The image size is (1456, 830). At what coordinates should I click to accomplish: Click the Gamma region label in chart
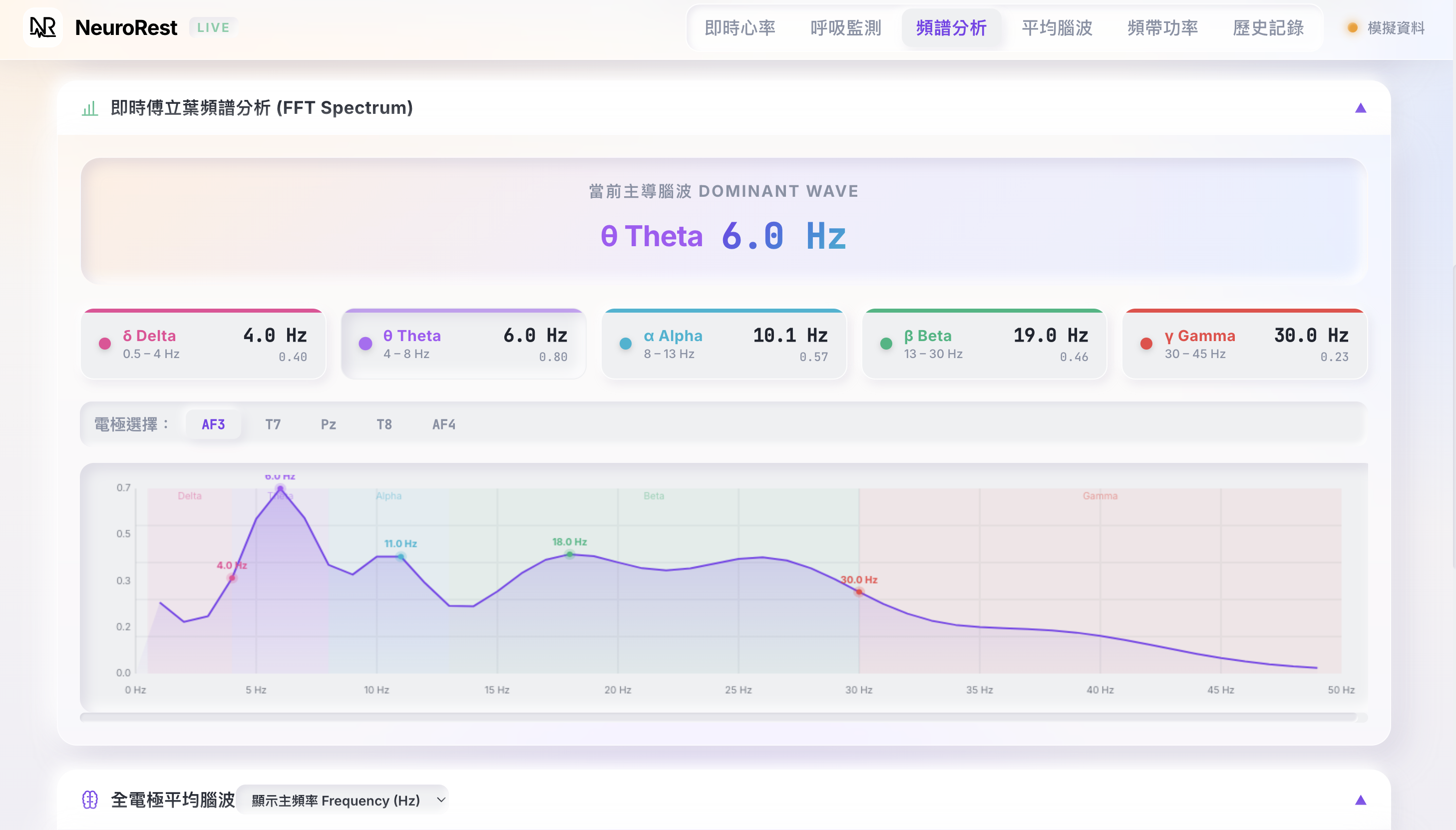1100,496
